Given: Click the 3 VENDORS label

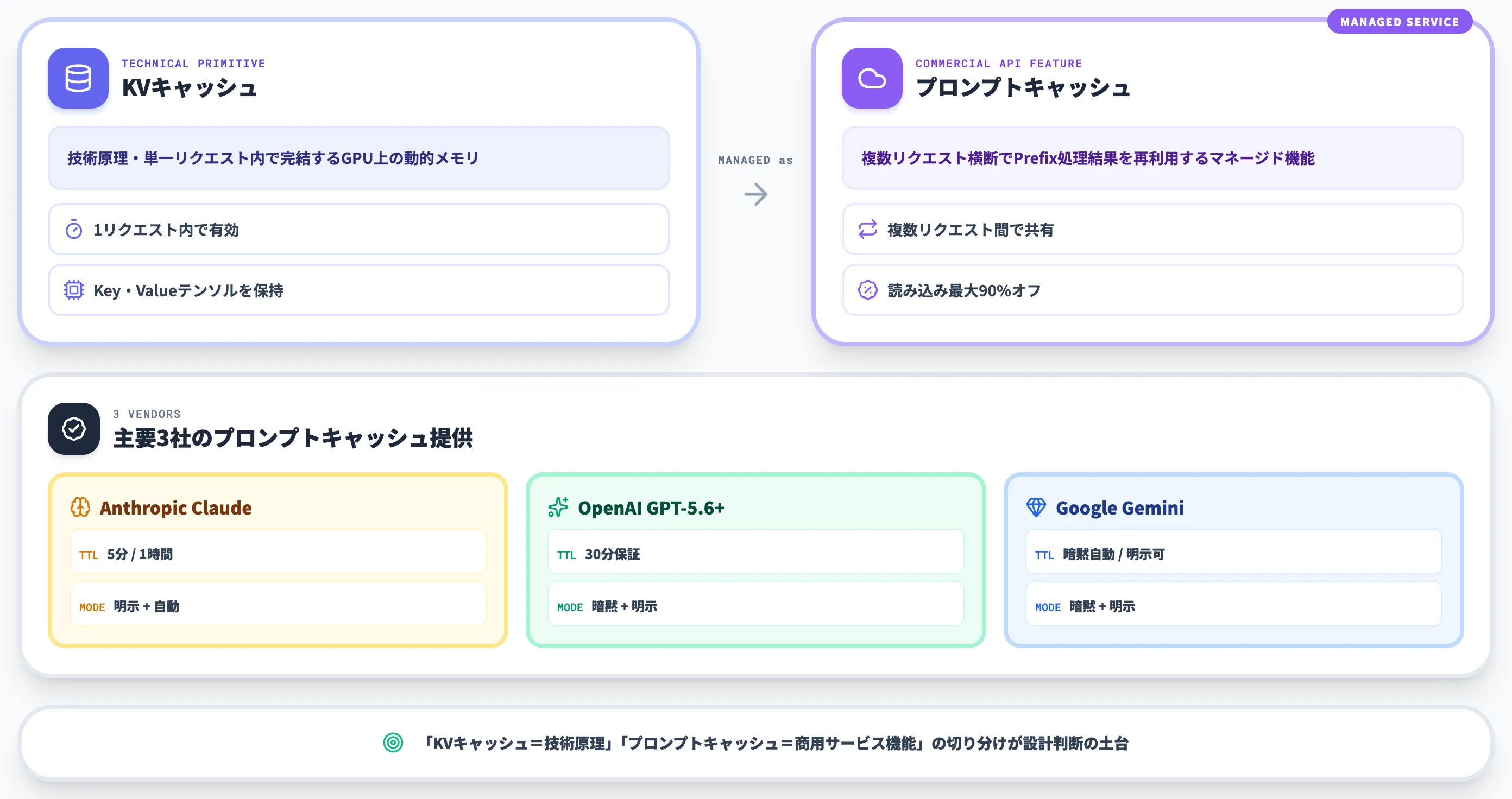Looking at the screenshot, I should [147, 414].
